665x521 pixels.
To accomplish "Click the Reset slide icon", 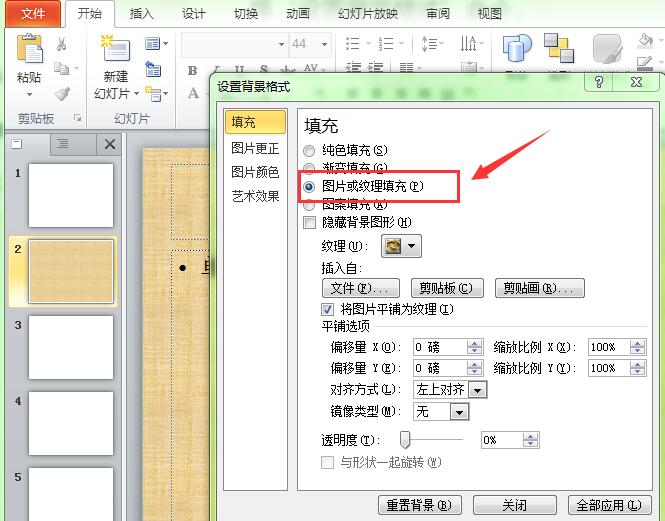I will coord(153,68).
